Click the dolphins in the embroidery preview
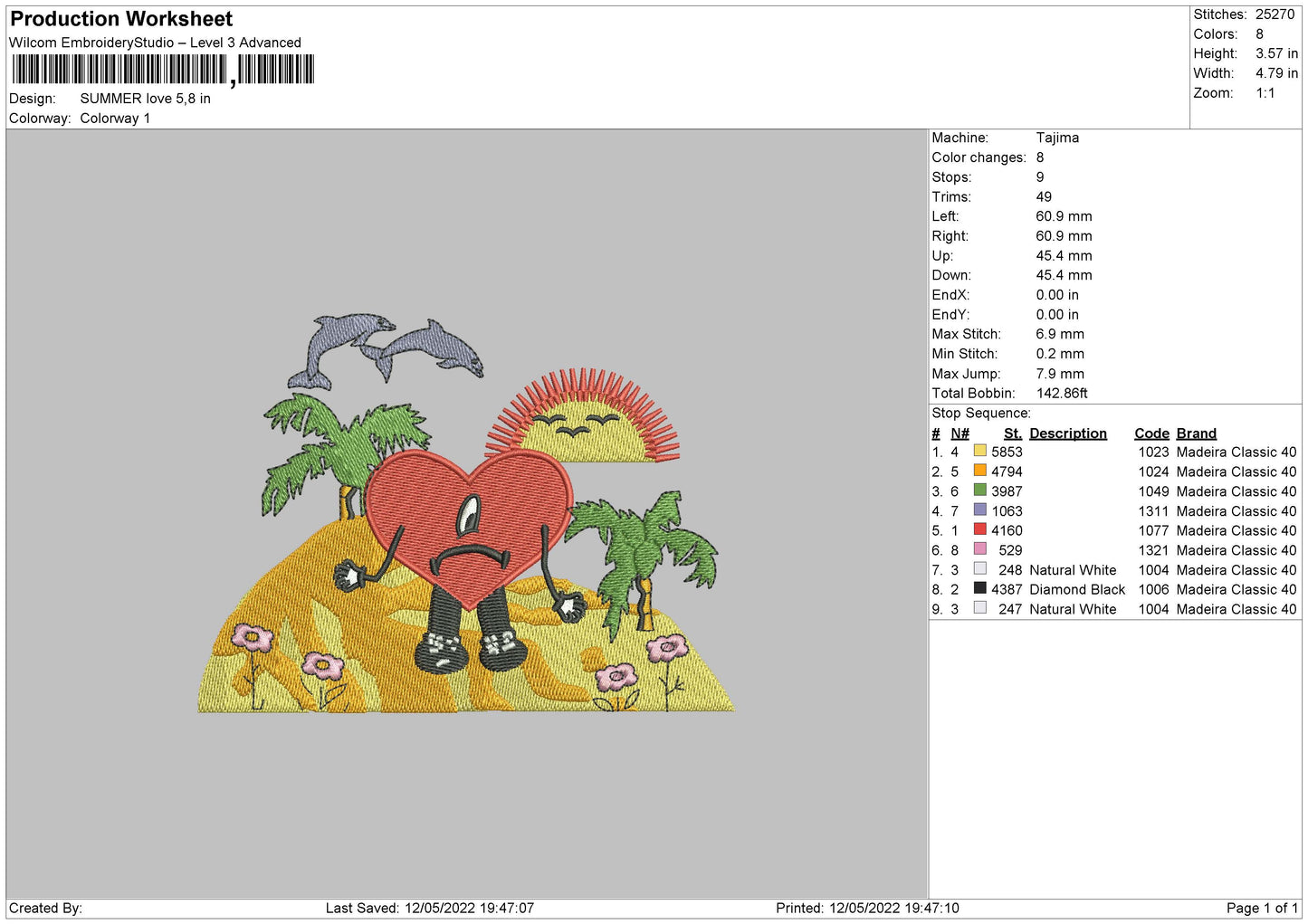The image size is (1308, 924). (x=386, y=352)
